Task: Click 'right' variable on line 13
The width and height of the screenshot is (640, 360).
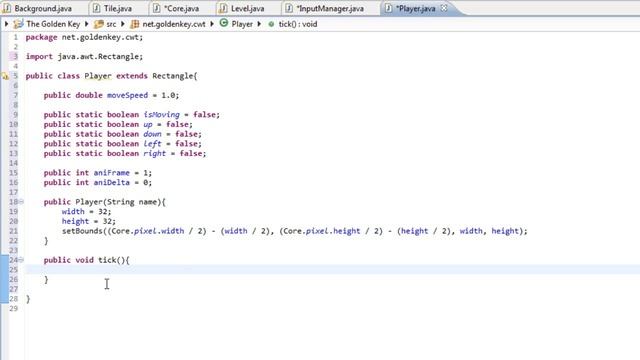Action: 155,153
